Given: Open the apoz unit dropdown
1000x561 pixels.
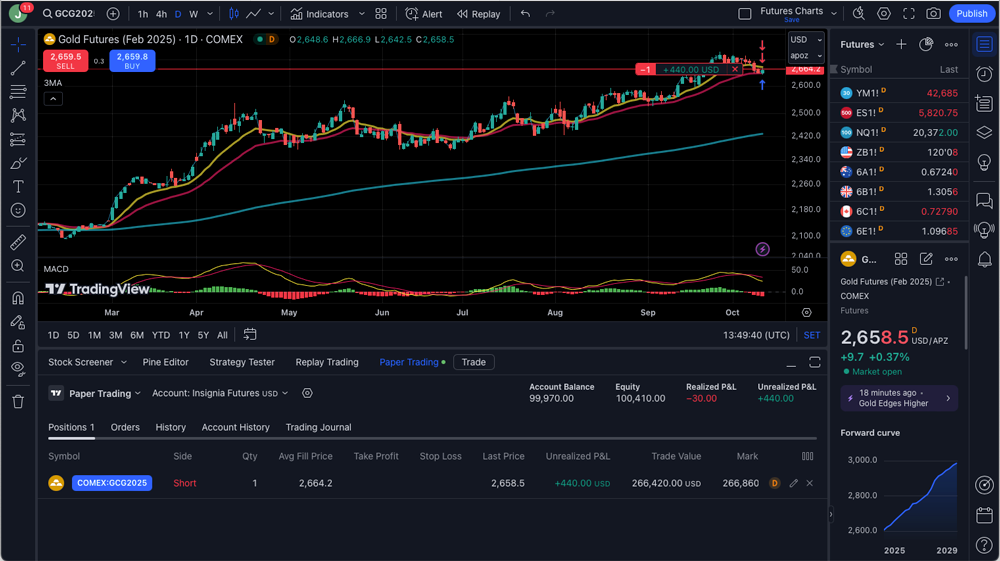Looking at the screenshot, I should point(806,55).
